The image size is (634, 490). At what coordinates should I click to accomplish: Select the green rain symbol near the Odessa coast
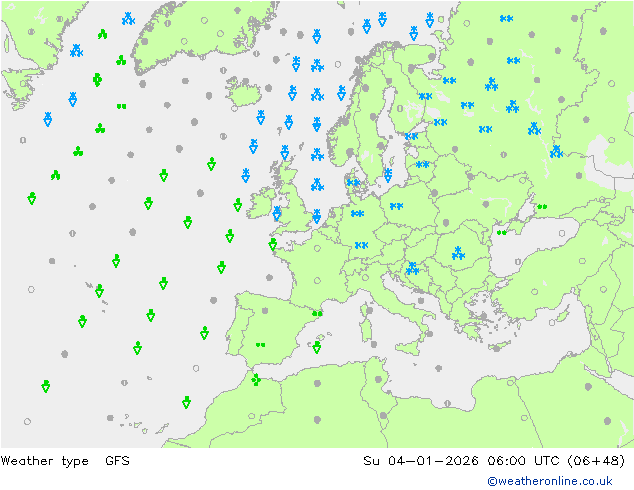coord(502,232)
